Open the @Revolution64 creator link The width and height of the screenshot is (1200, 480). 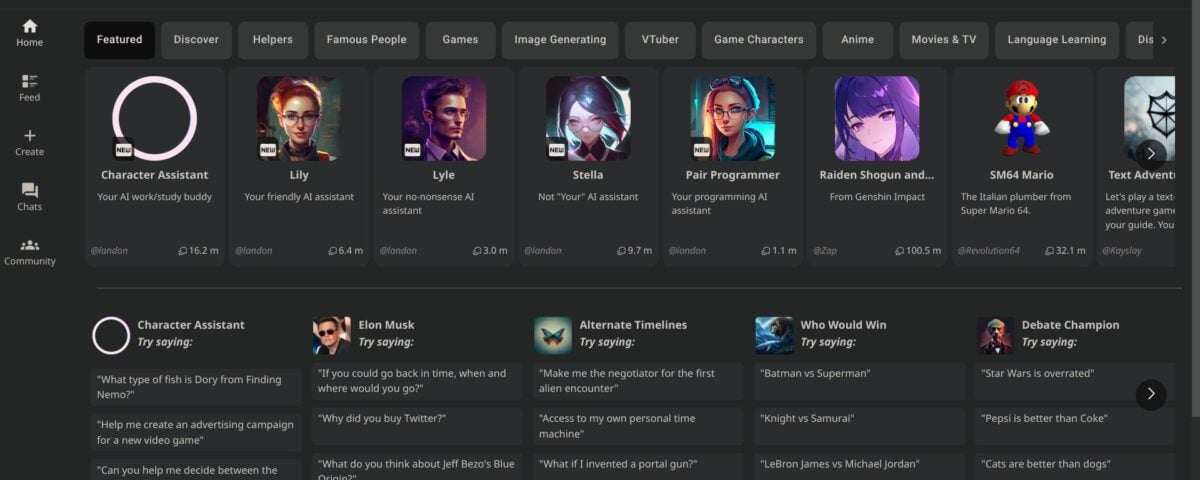pyautogui.click(x=989, y=250)
